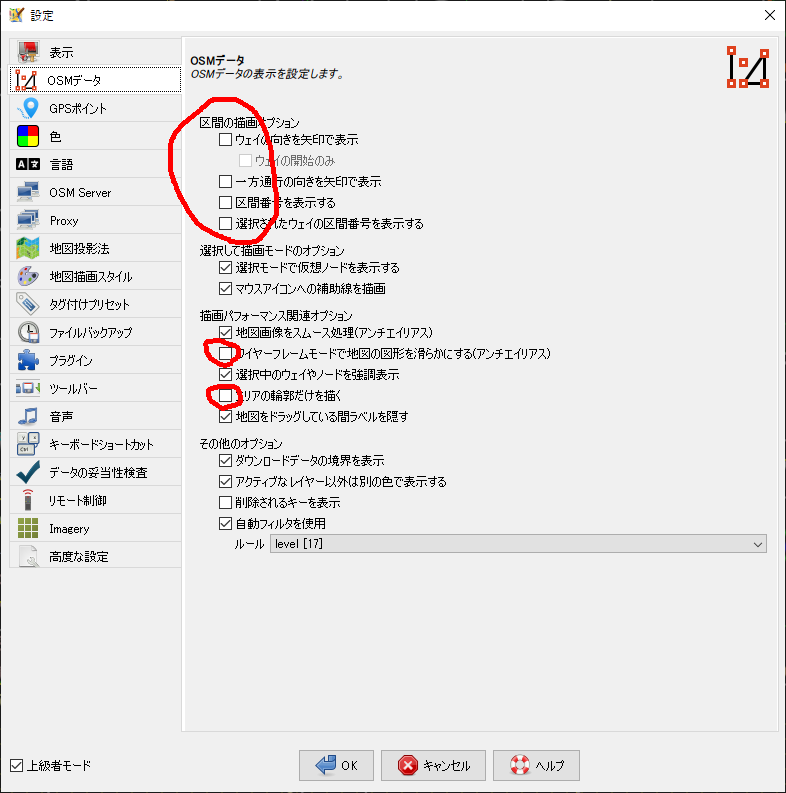Open the ヘルプ help button
The width and height of the screenshot is (786, 793).
pyautogui.click(x=536, y=766)
